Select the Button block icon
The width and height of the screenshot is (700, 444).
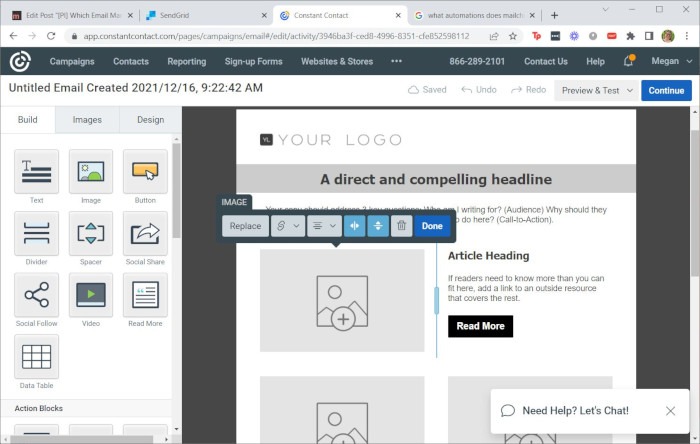pyautogui.click(x=145, y=171)
